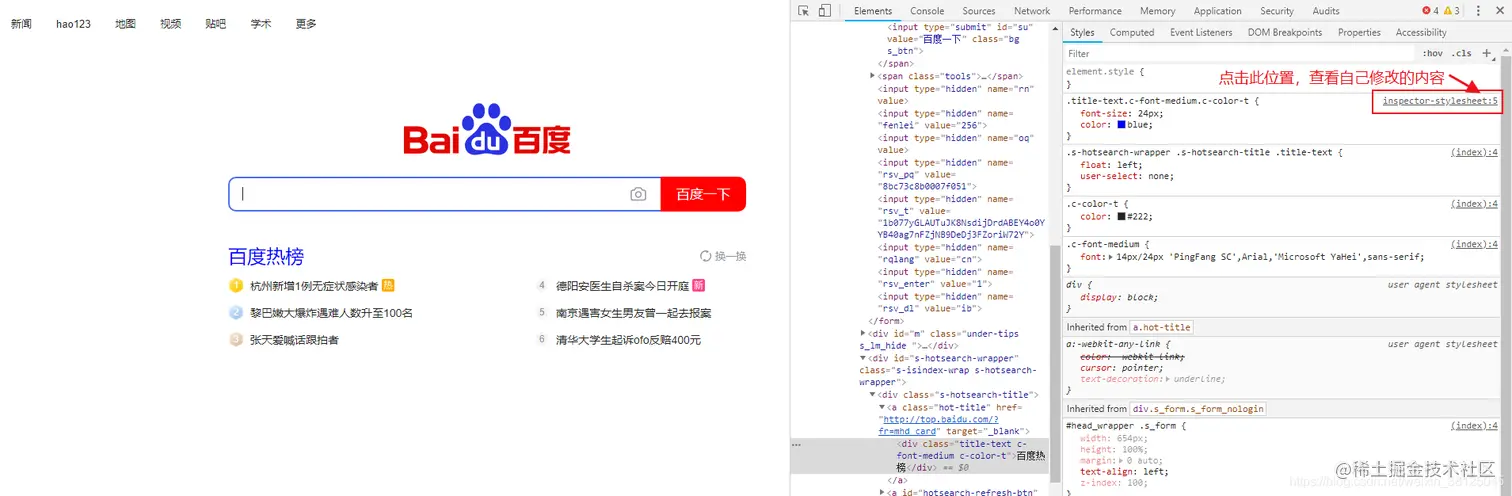Click the DOM node ellipsis actions icon

797,444
